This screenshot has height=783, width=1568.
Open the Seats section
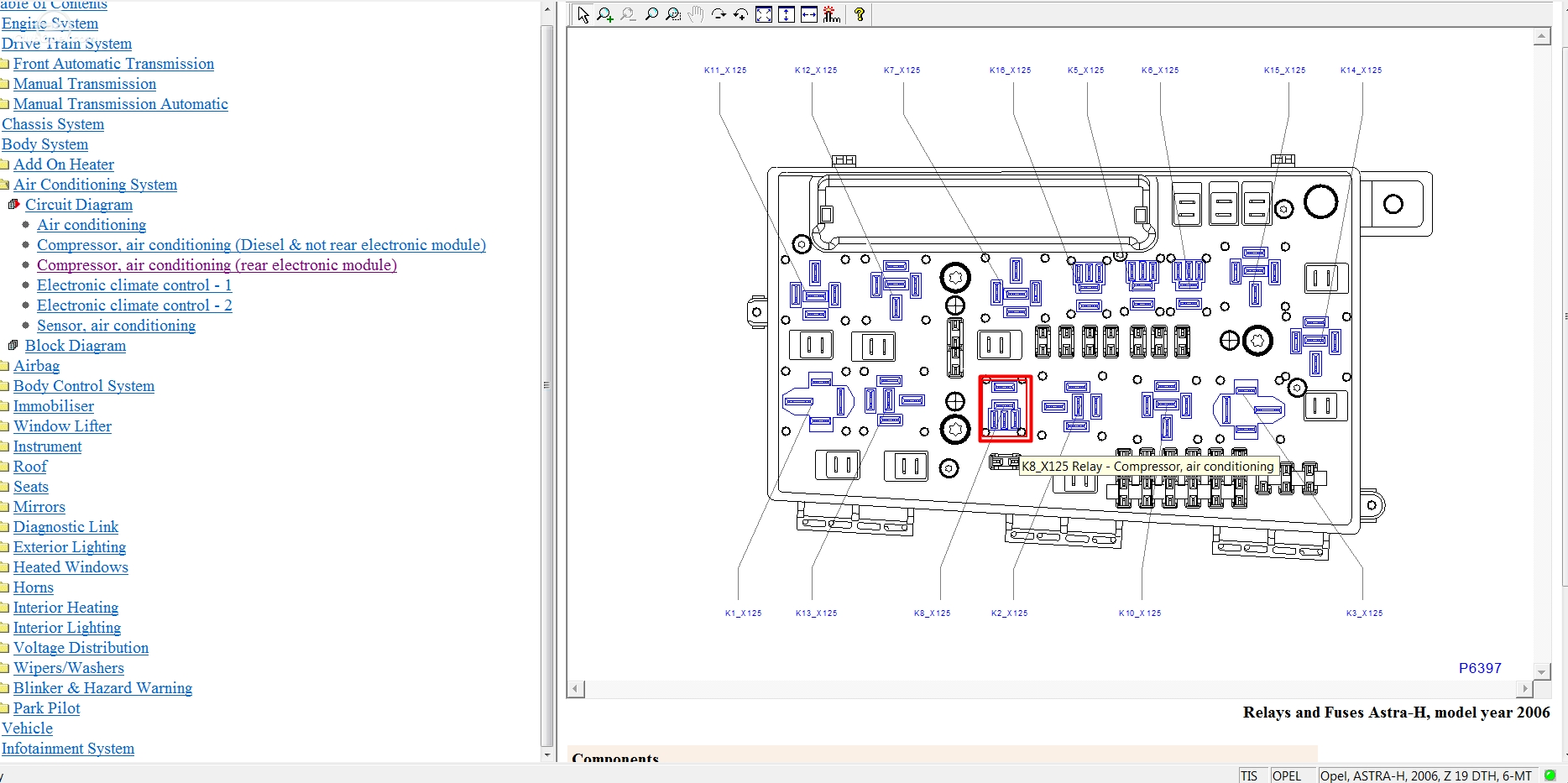pyautogui.click(x=31, y=487)
